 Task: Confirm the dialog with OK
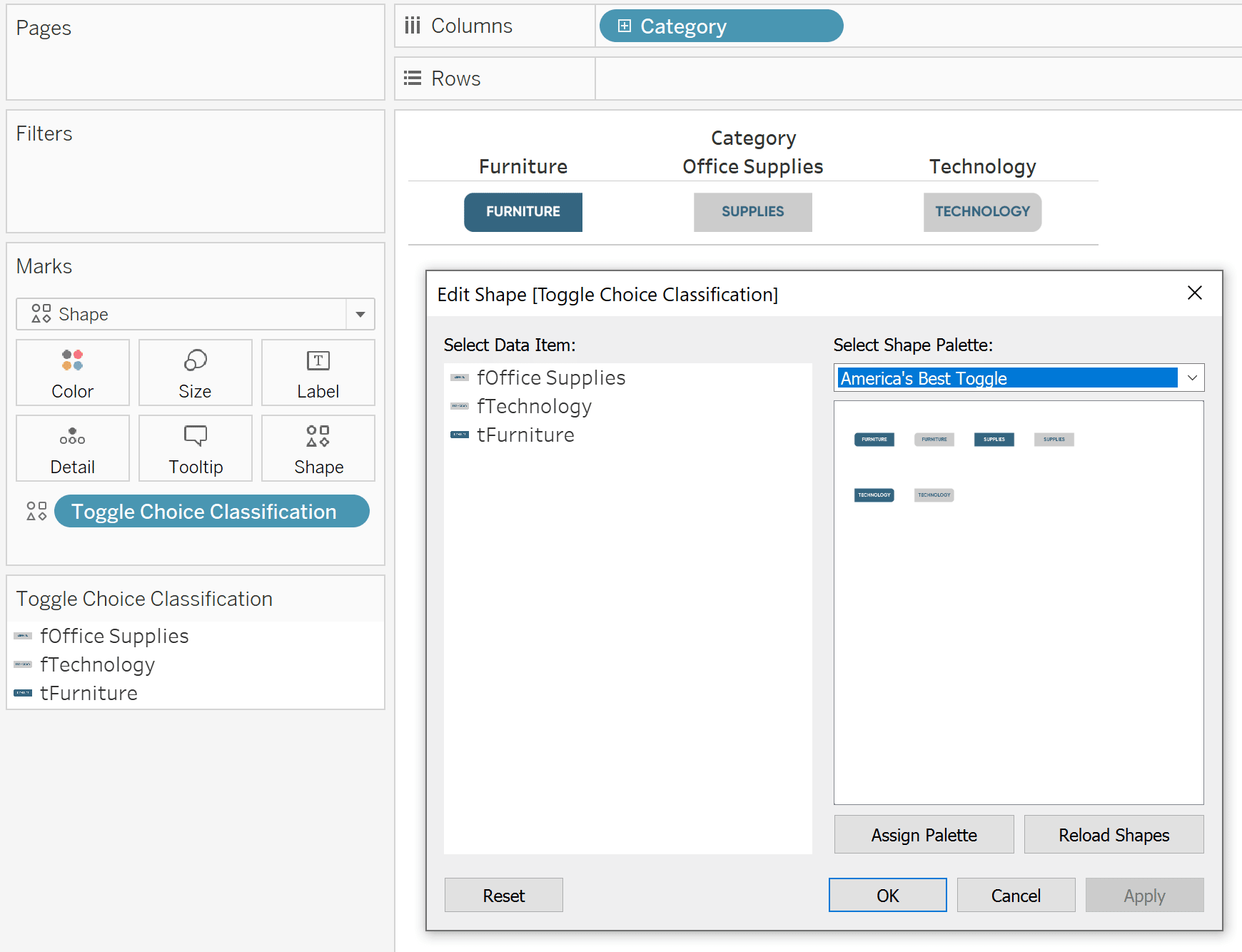pyautogui.click(x=888, y=895)
